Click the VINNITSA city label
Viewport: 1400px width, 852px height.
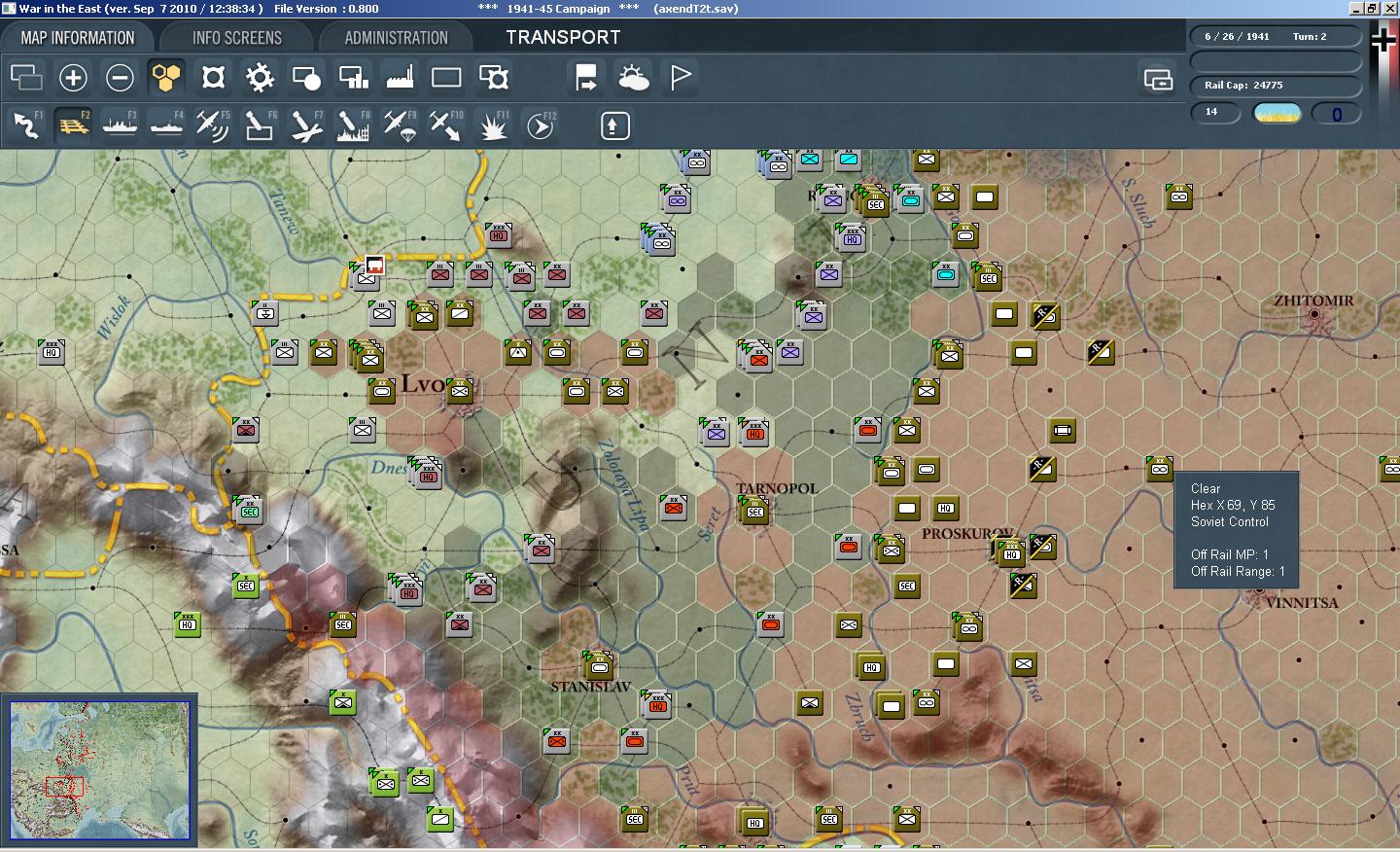1302,603
